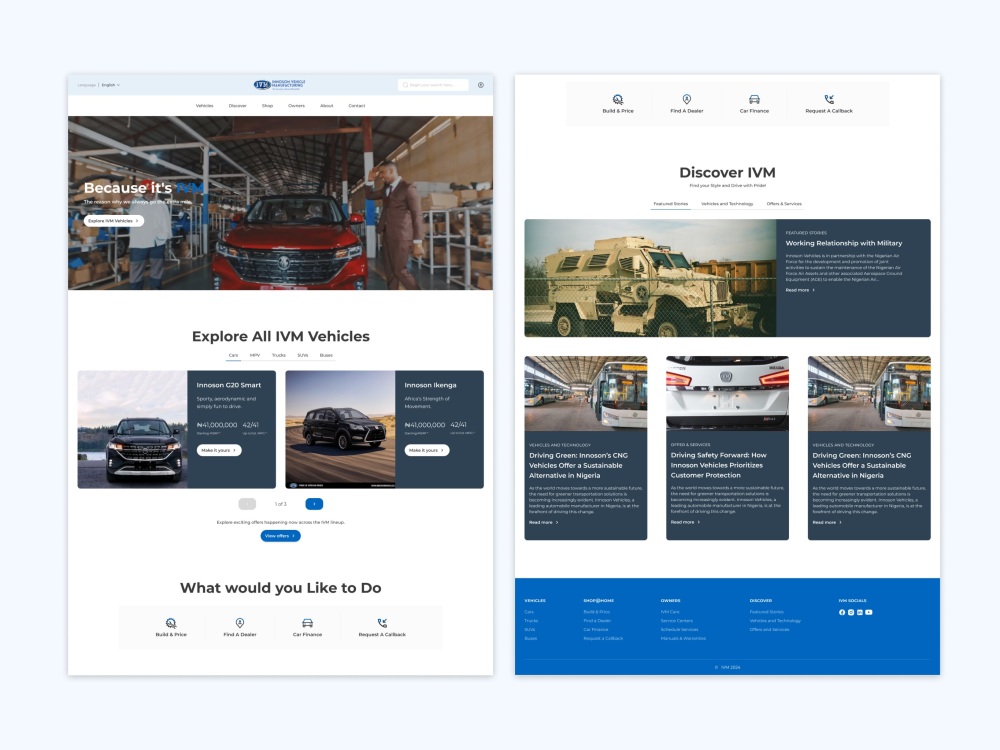The width and height of the screenshot is (1000, 750).
Task: Click the Explore IVM Vehicles hero button
Action: tap(114, 221)
